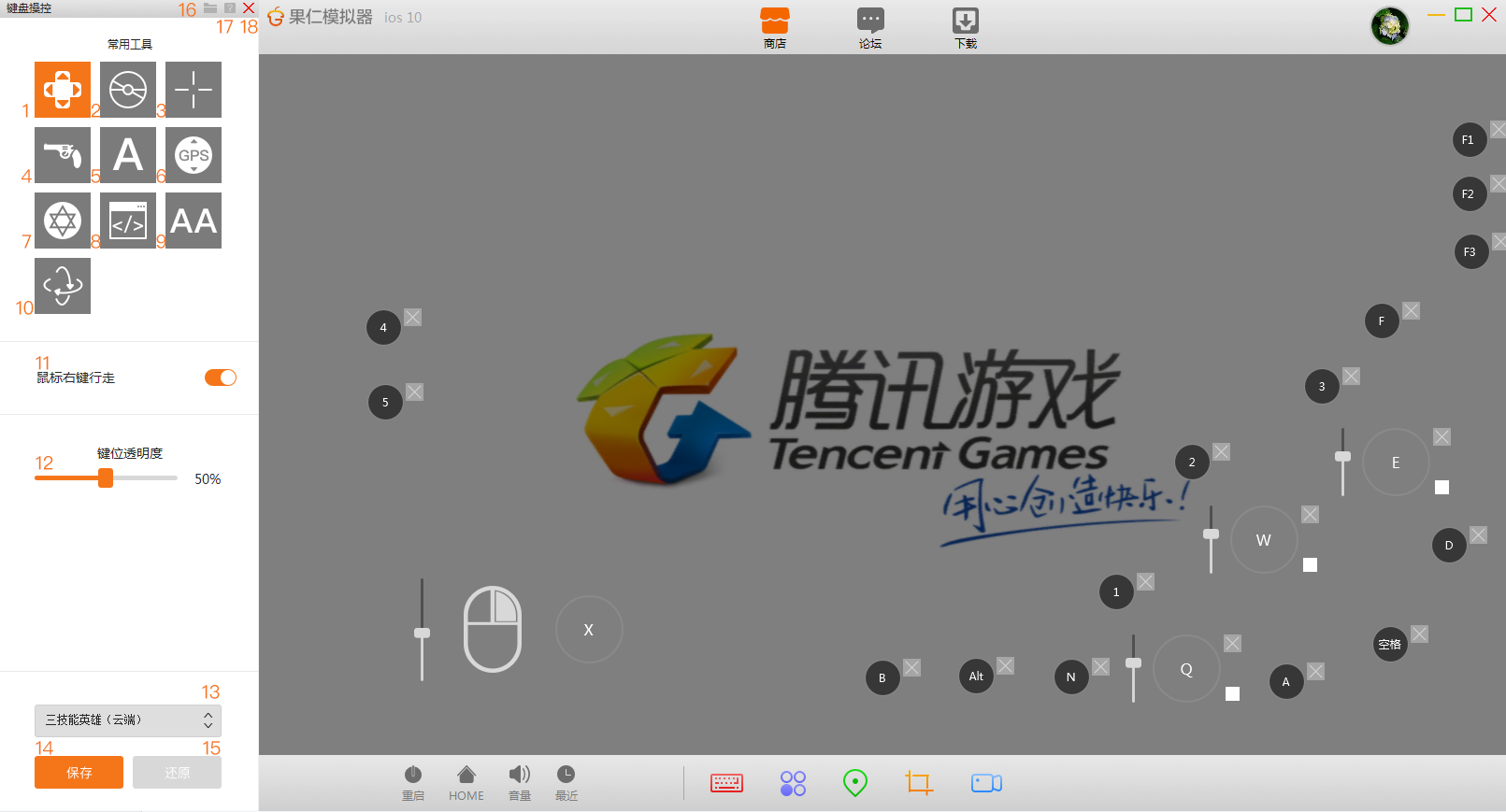Open the 商店 store icon

click(775, 28)
